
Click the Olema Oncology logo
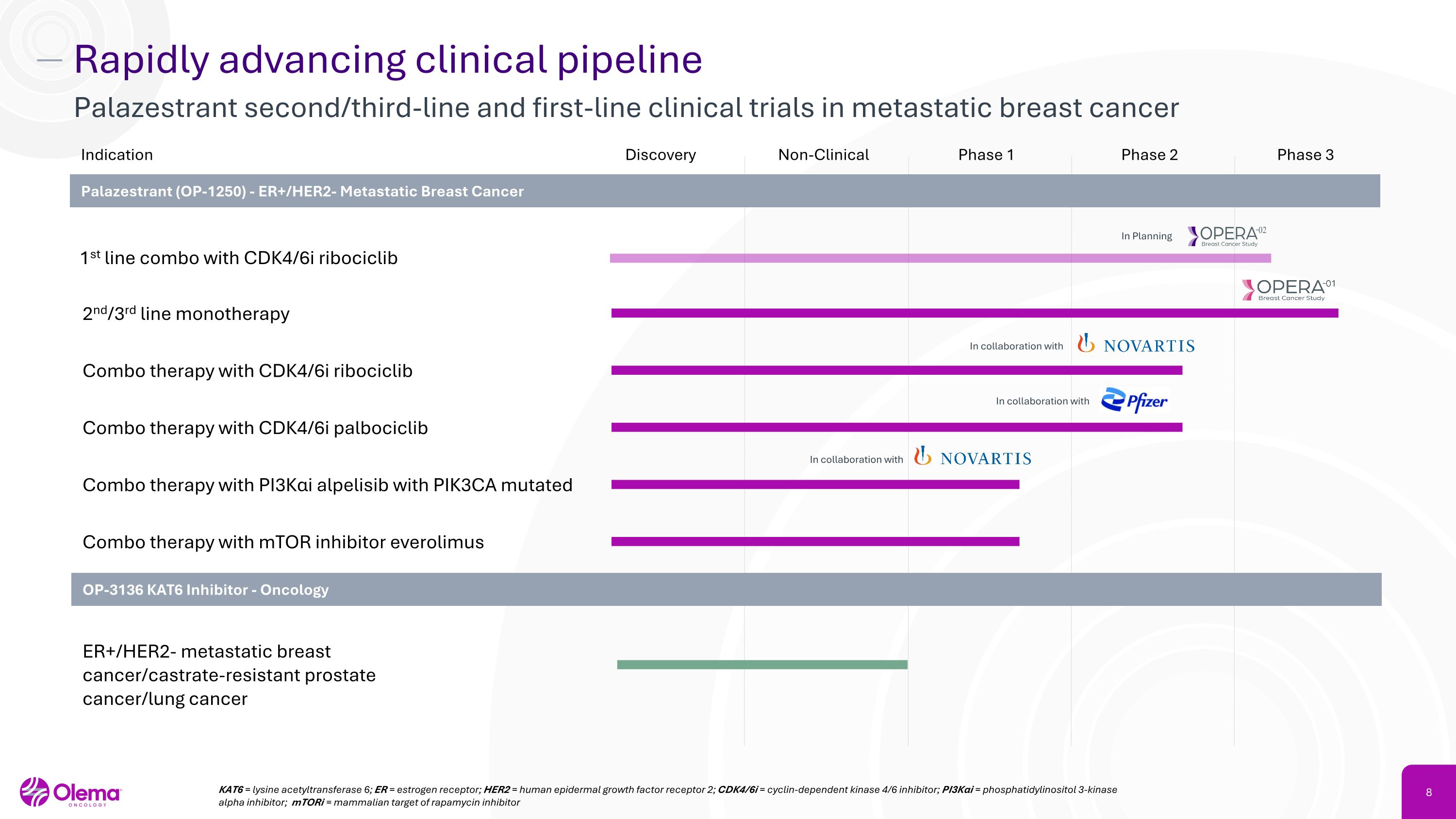coord(71,792)
